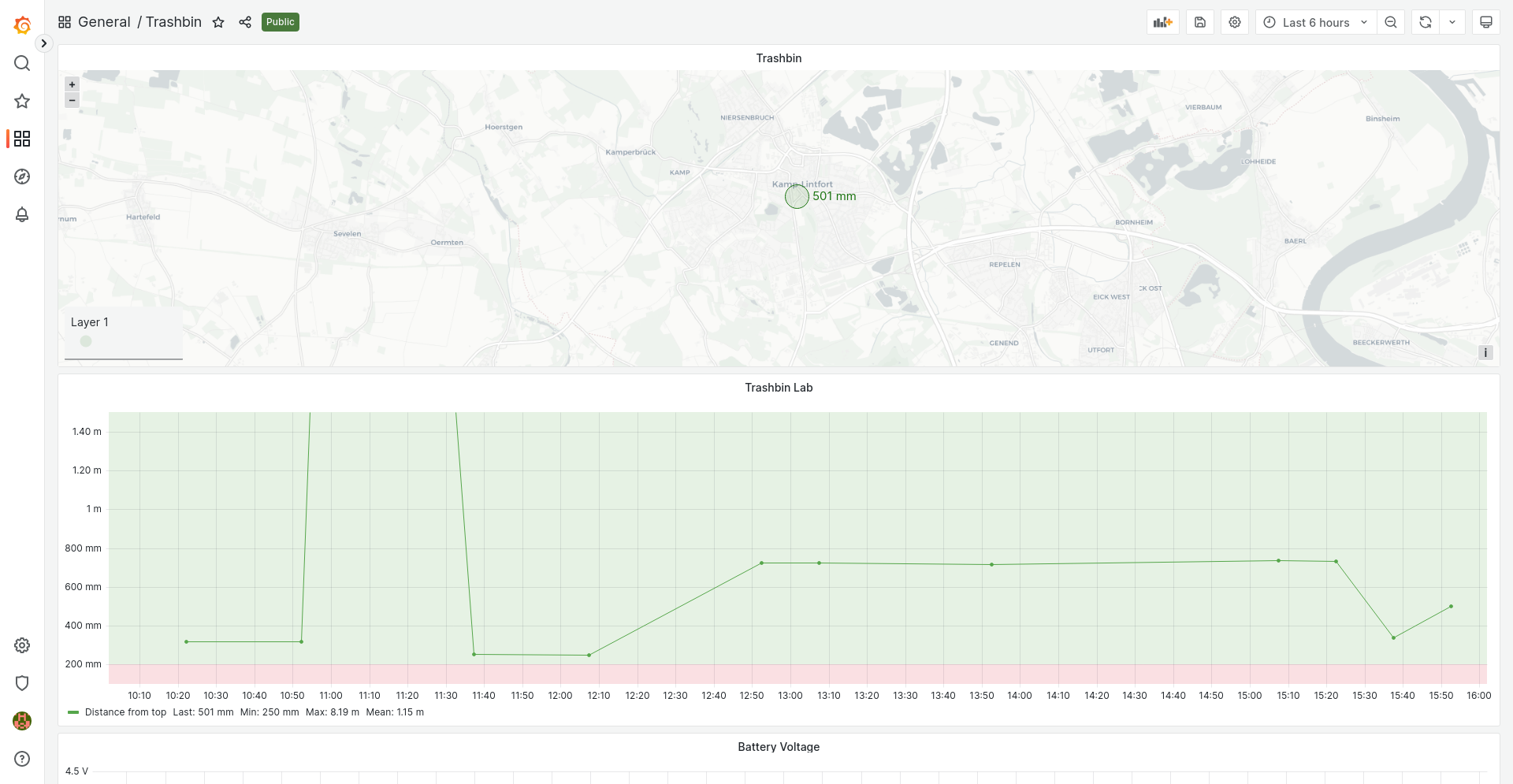Click the General folder breadcrumb link
This screenshot has height=784, width=1513.
coord(104,22)
